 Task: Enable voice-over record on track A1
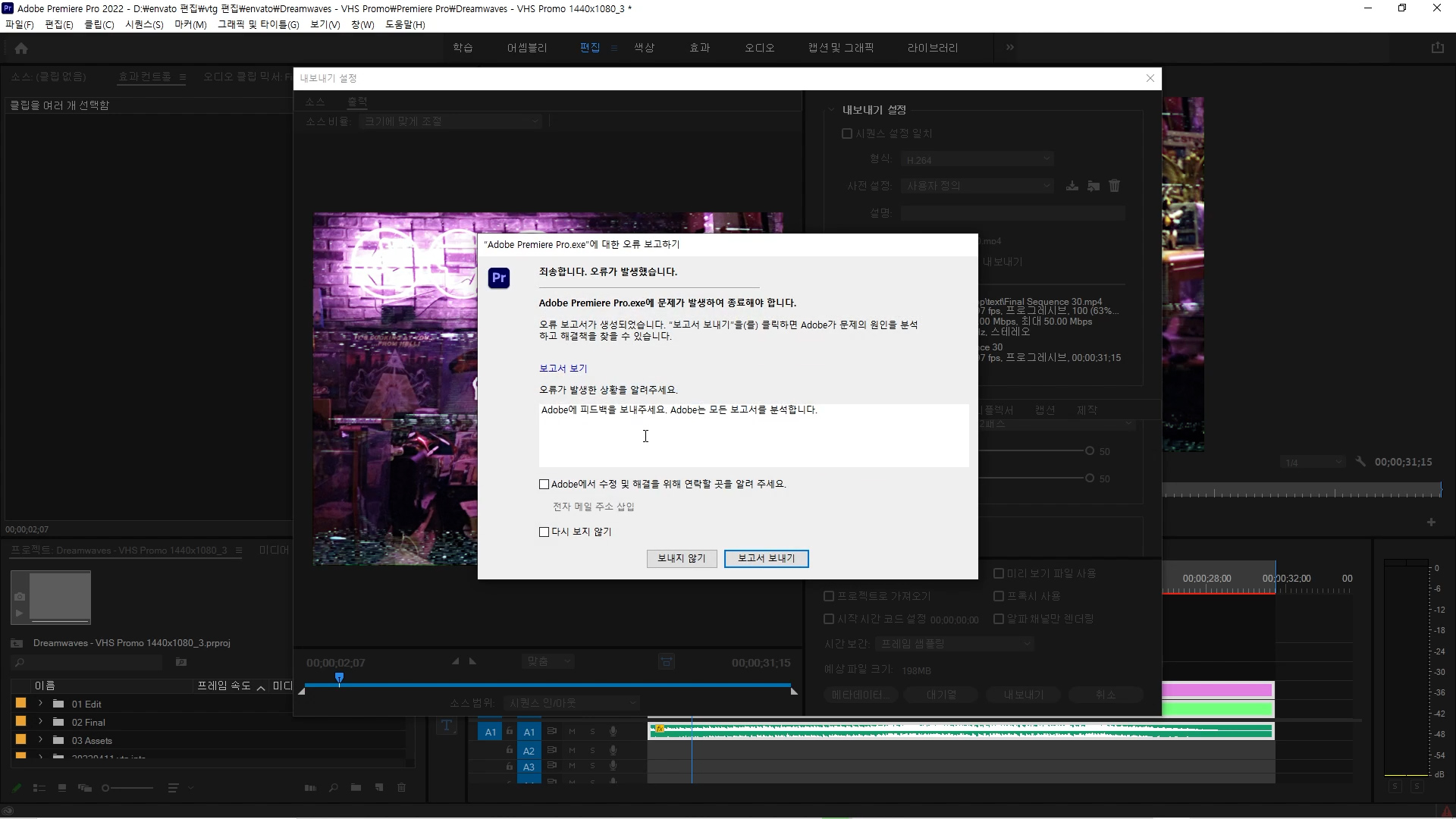point(613,732)
